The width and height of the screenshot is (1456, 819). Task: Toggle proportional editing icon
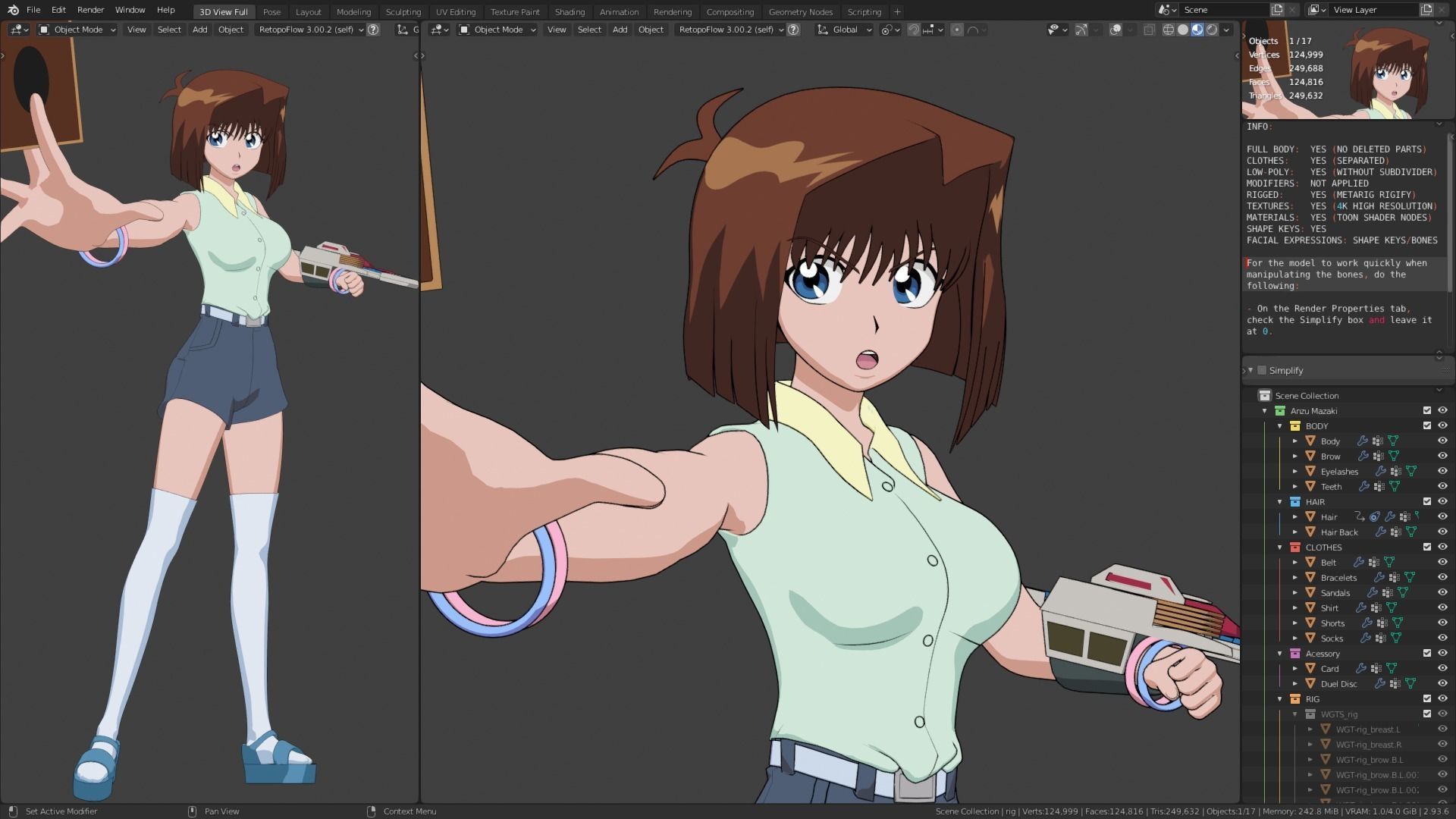click(x=957, y=30)
